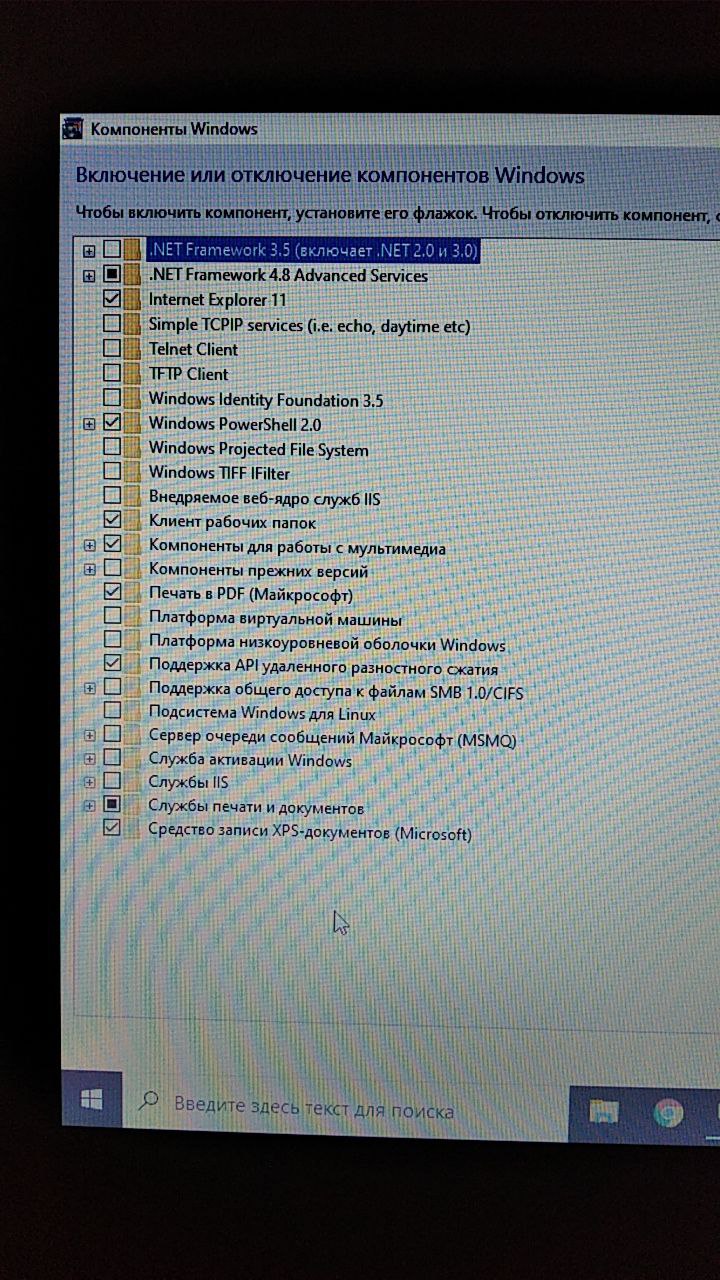This screenshot has width=720, height=1280.
Task: Expand the .NET Framework 3.5 node
Action: click(x=89, y=250)
